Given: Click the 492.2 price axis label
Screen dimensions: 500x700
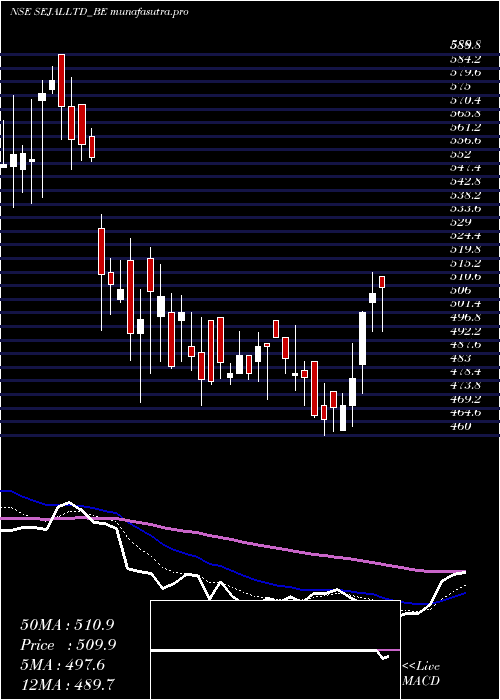Looking at the screenshot, I should click(466, 331).
